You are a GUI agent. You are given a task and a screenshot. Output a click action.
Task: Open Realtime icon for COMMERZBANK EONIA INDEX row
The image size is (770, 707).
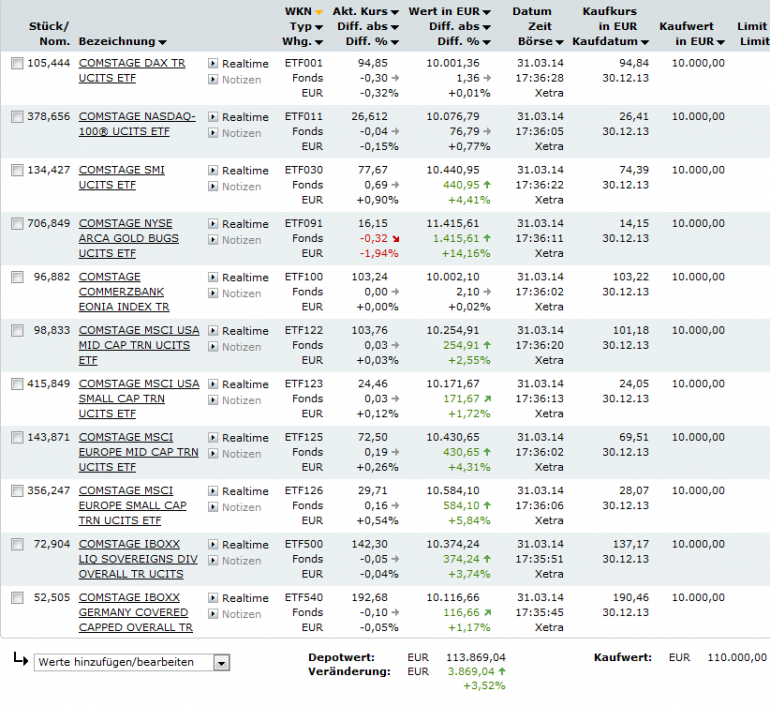tap(213, 277)
